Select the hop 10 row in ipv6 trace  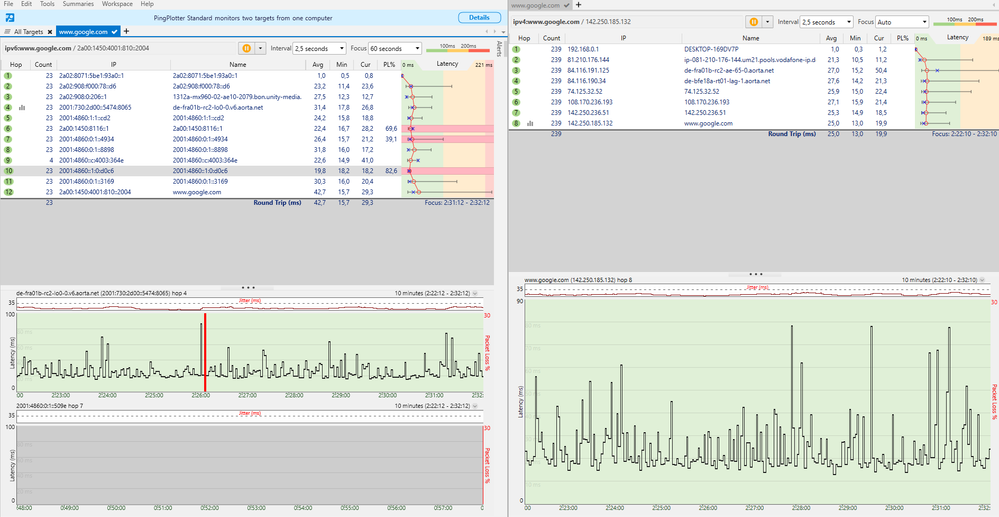point(200,171)
